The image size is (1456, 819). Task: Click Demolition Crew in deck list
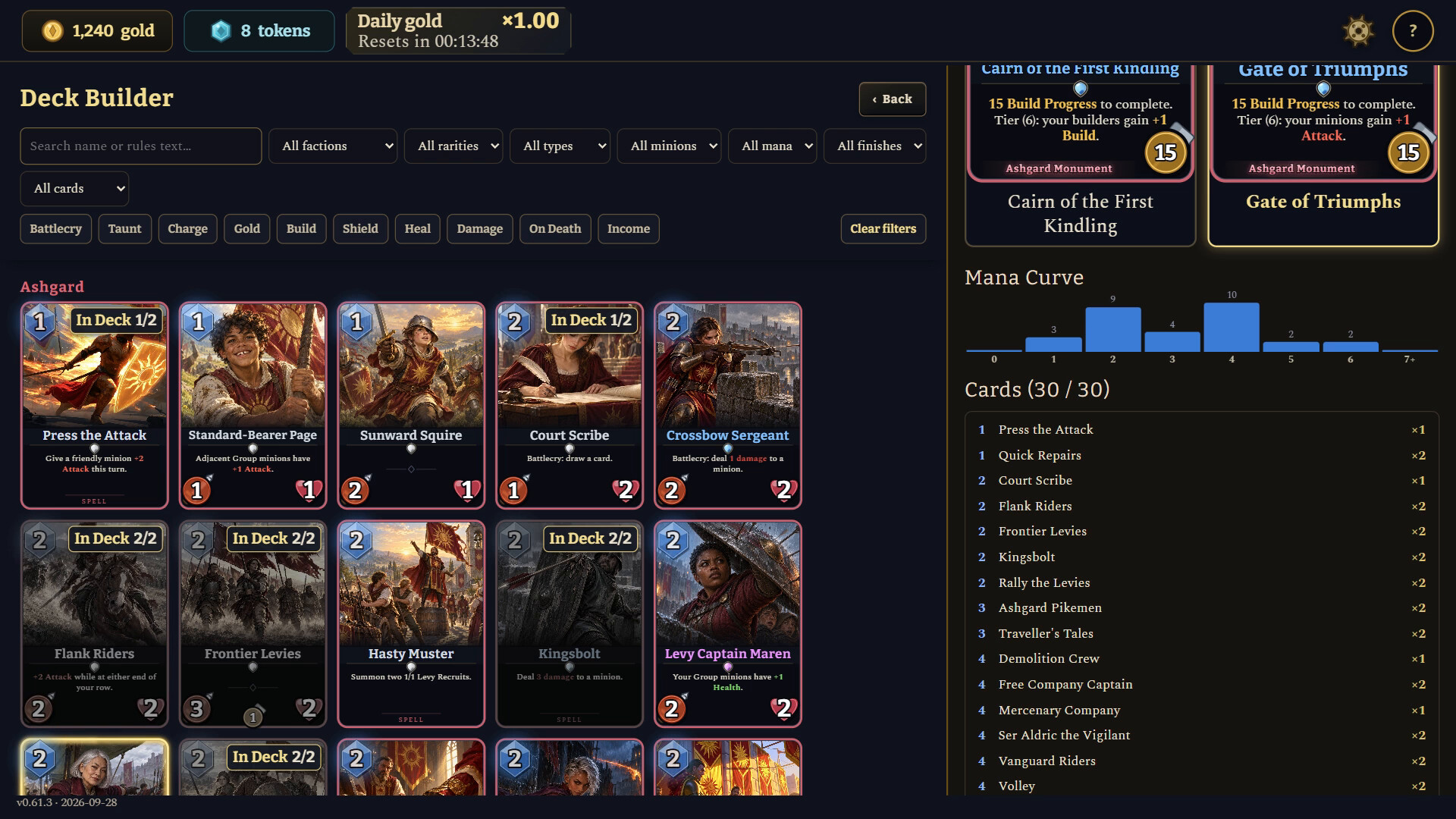tap(1202, 659)
